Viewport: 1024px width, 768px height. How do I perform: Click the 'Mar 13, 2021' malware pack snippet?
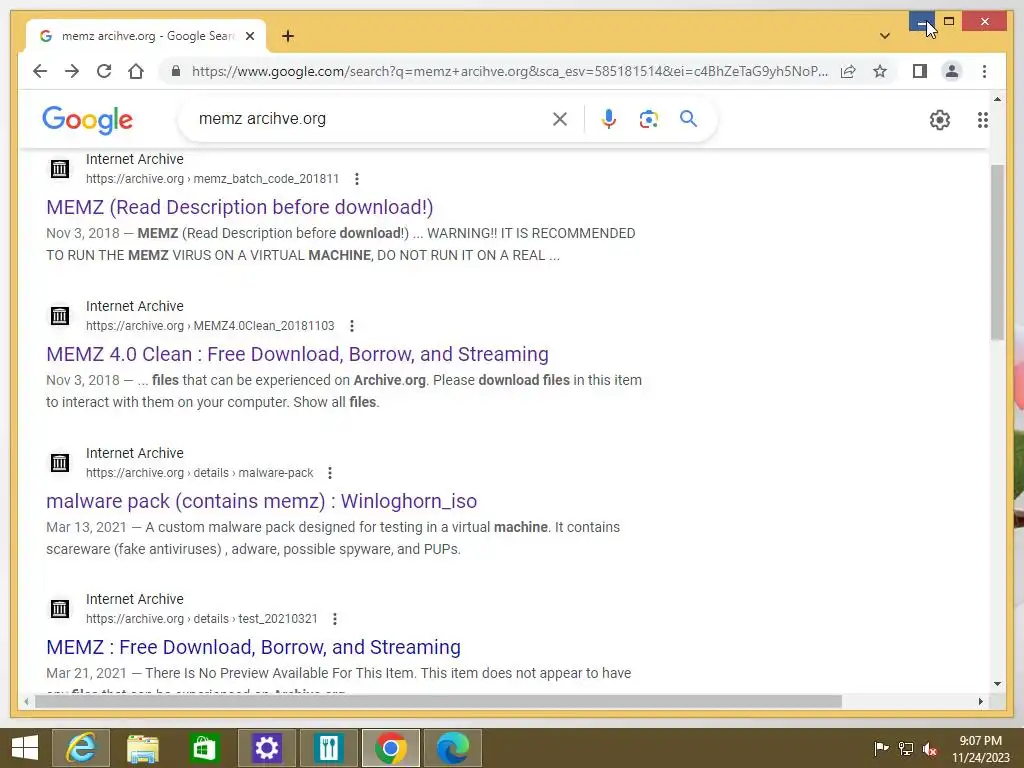pos(333,538)
